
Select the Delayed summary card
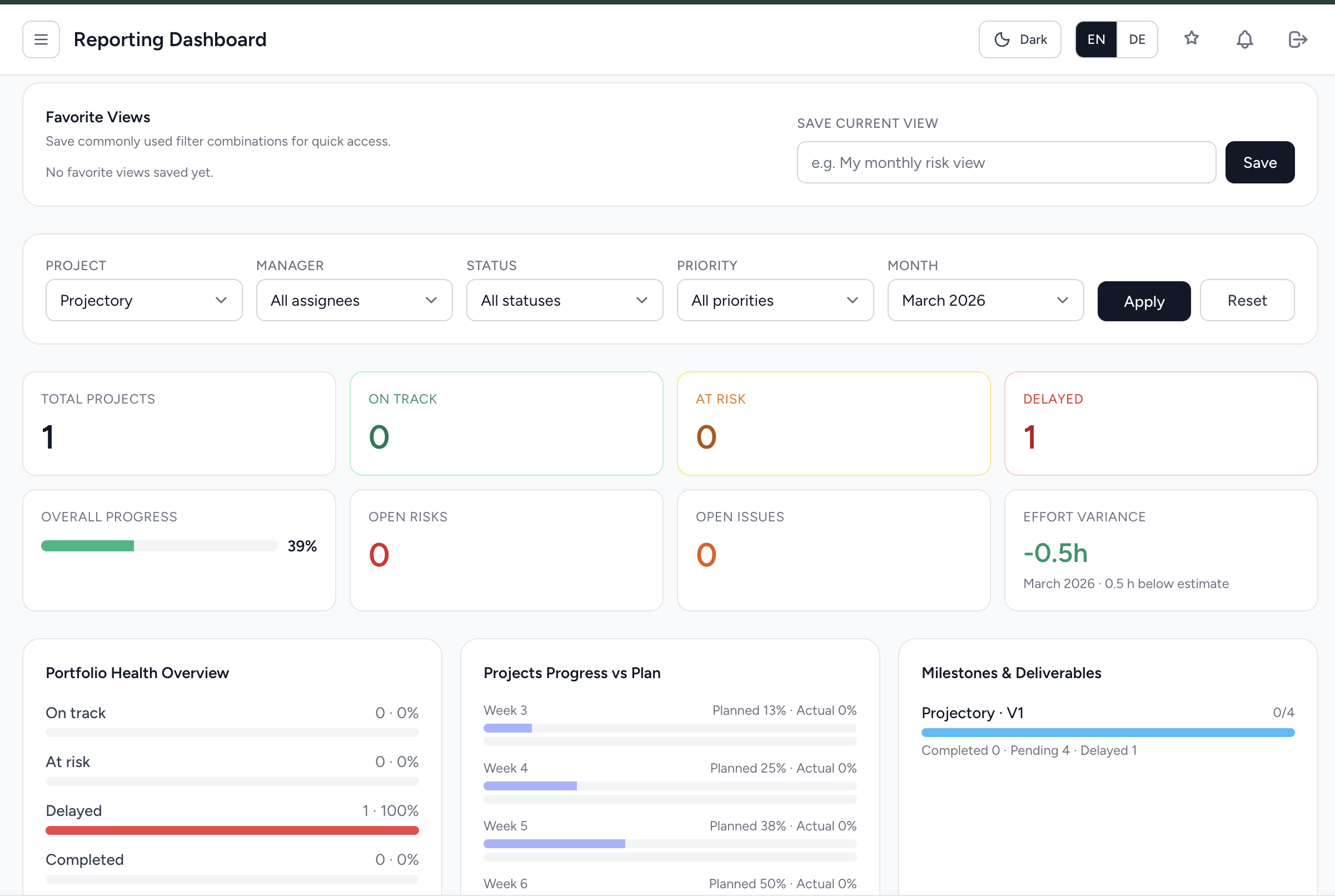pyautogui.click(x=1161, y=424)
